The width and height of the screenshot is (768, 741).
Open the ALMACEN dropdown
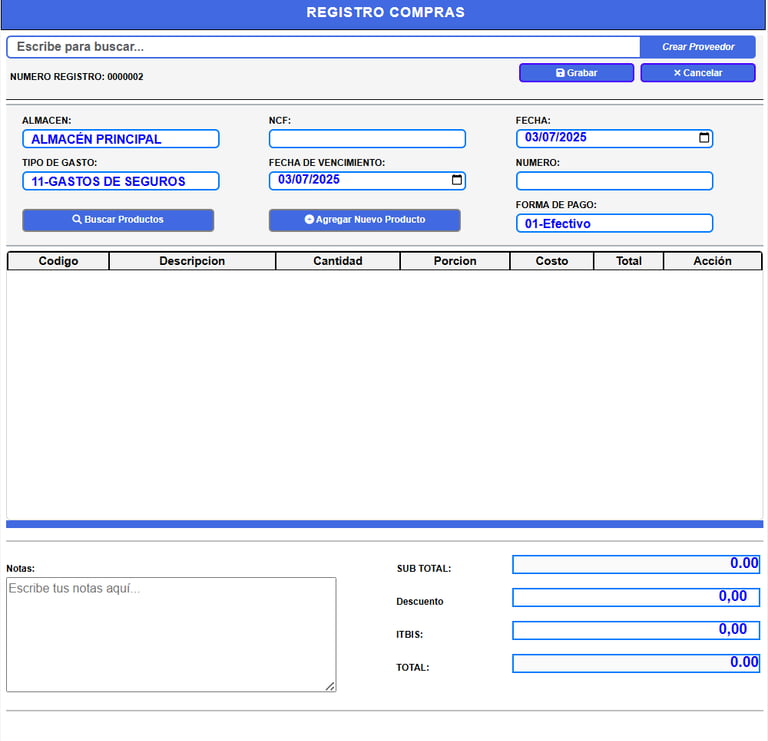[x=120, y=139]
